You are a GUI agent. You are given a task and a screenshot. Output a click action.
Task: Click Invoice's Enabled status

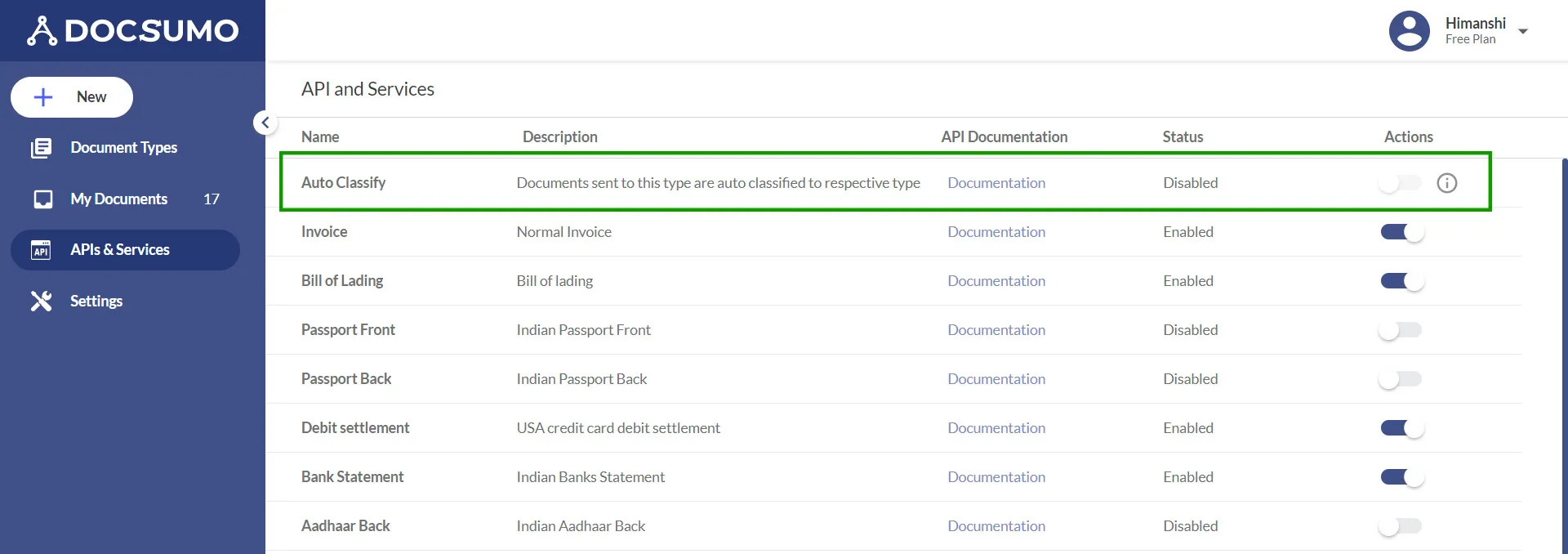tap(1188, 232)
